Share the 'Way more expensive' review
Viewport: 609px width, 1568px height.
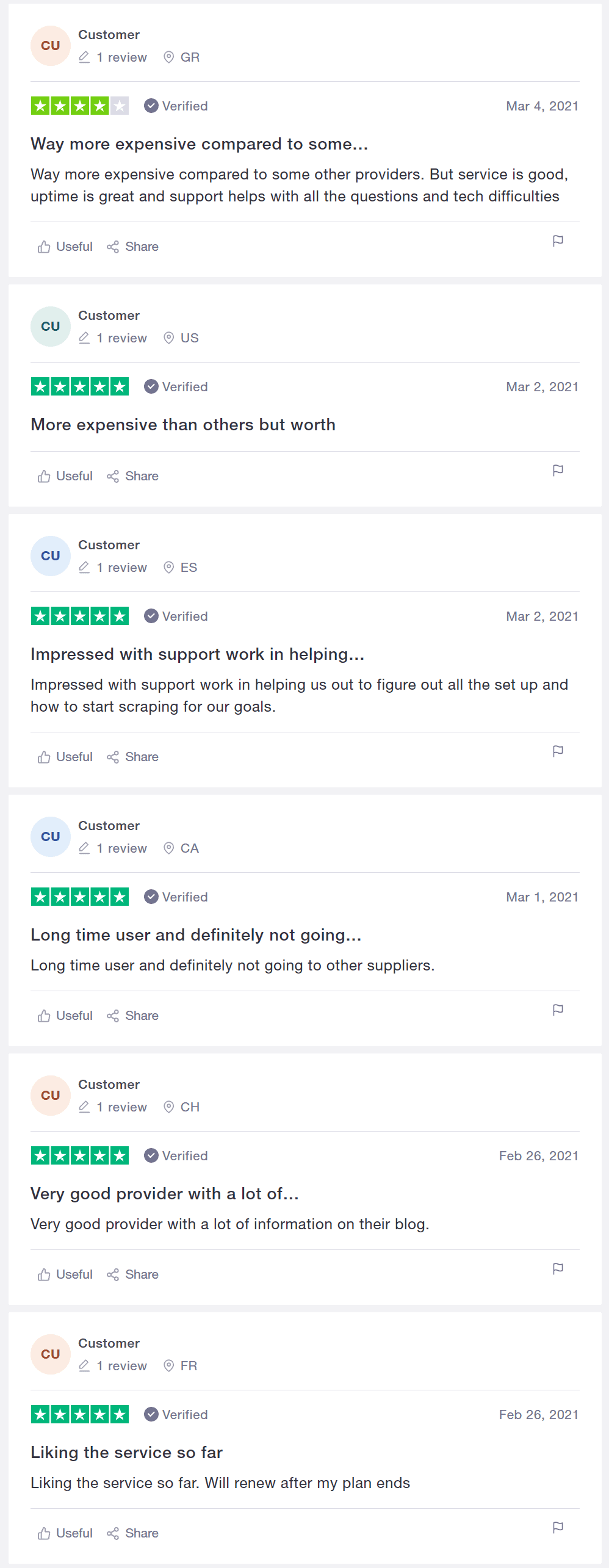132,247
